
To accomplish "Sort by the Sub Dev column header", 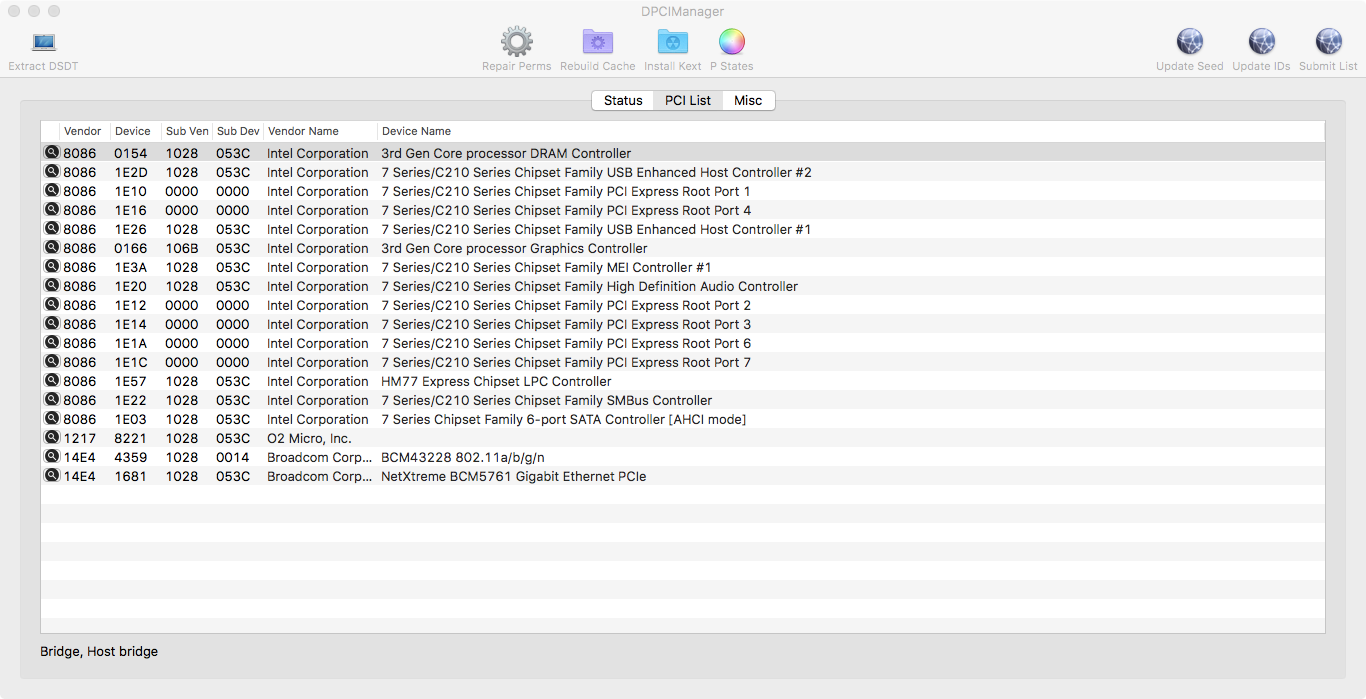I will point(238,131).
